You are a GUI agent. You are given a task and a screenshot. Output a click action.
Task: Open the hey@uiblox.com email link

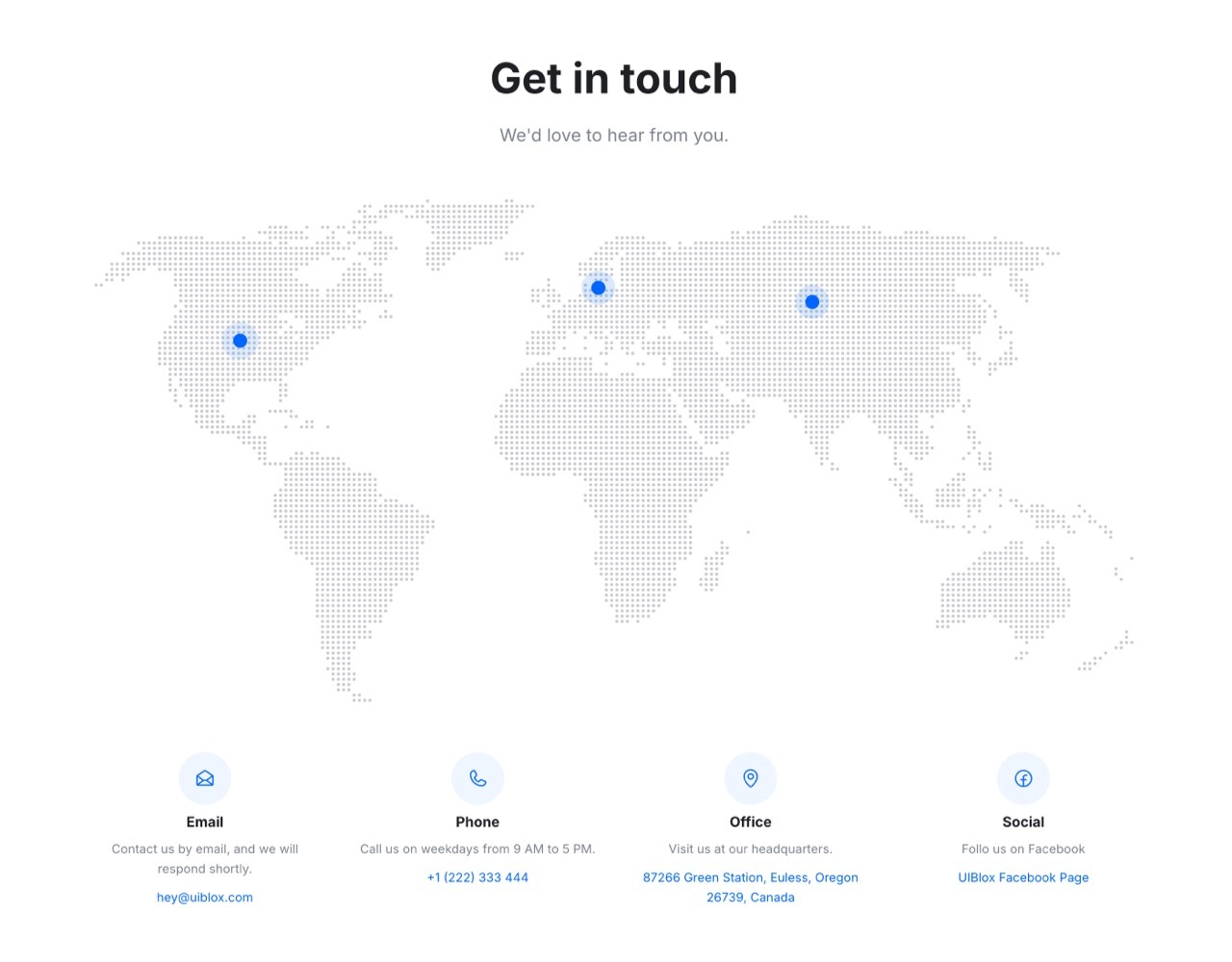click(205, 898)
